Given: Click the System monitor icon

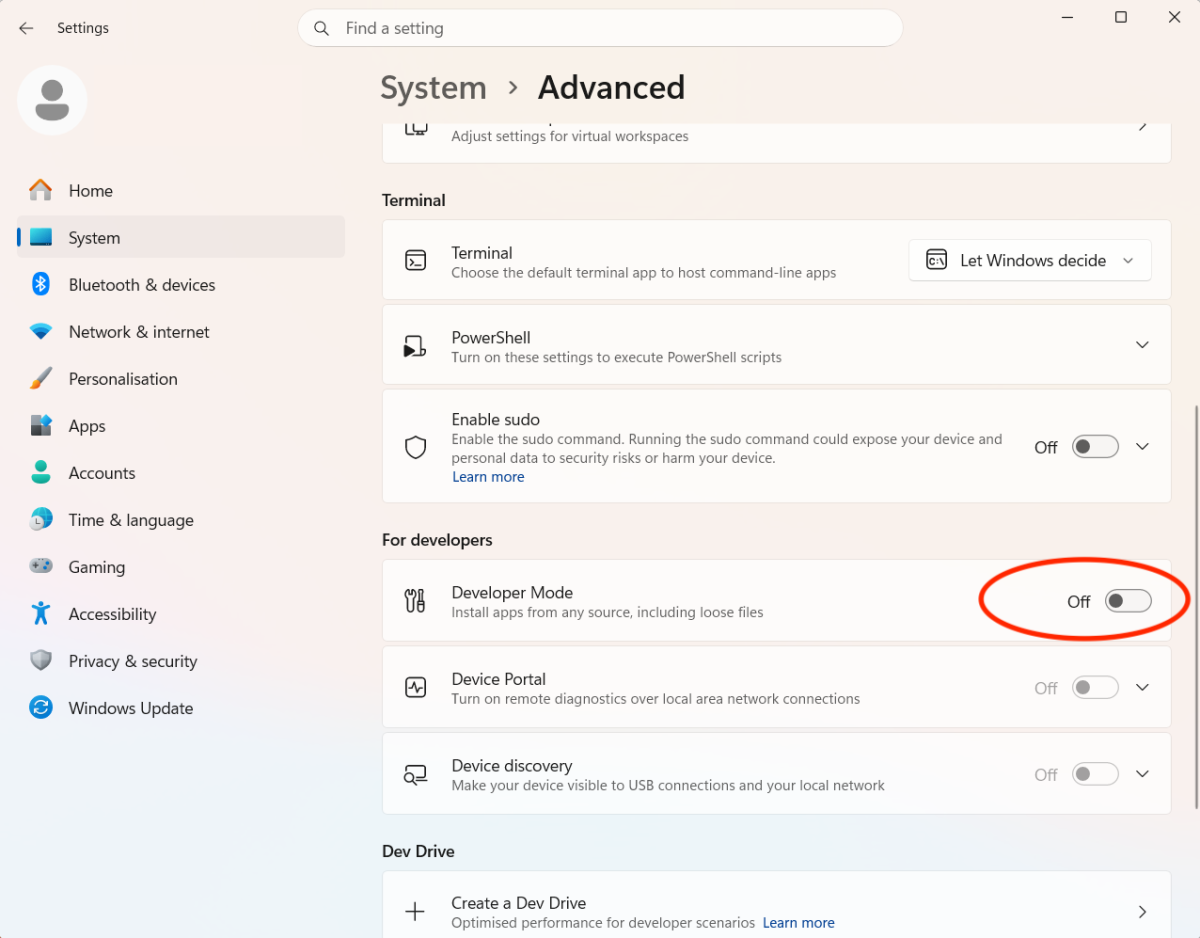Looking at the screenshot, I should [x=41, y=237].
